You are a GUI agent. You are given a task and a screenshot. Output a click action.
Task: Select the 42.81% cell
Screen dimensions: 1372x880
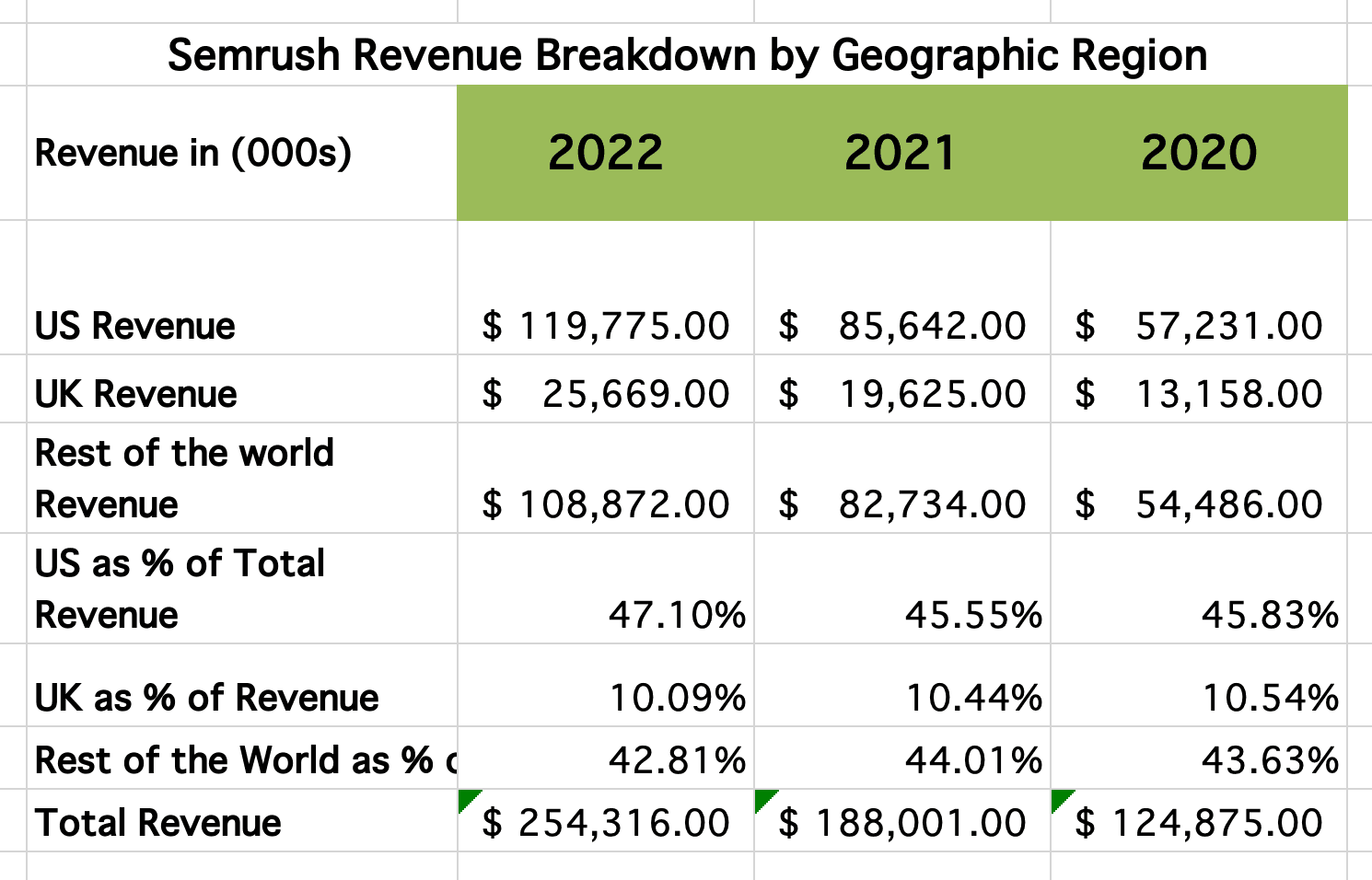[x=606, y=758]
